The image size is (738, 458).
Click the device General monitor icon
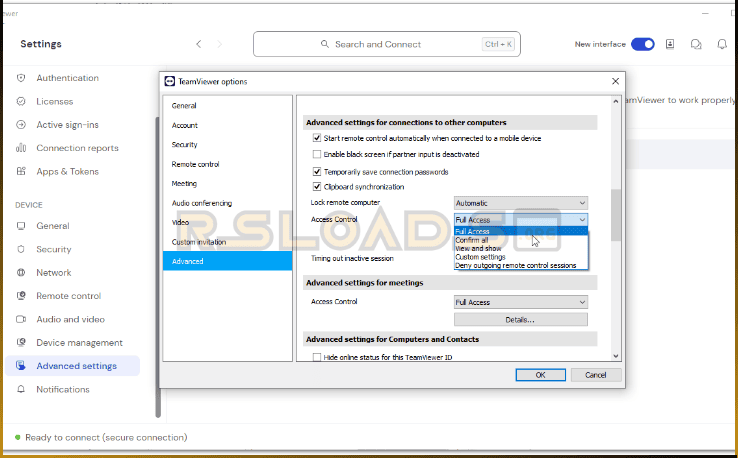click(x=21, y=226)
